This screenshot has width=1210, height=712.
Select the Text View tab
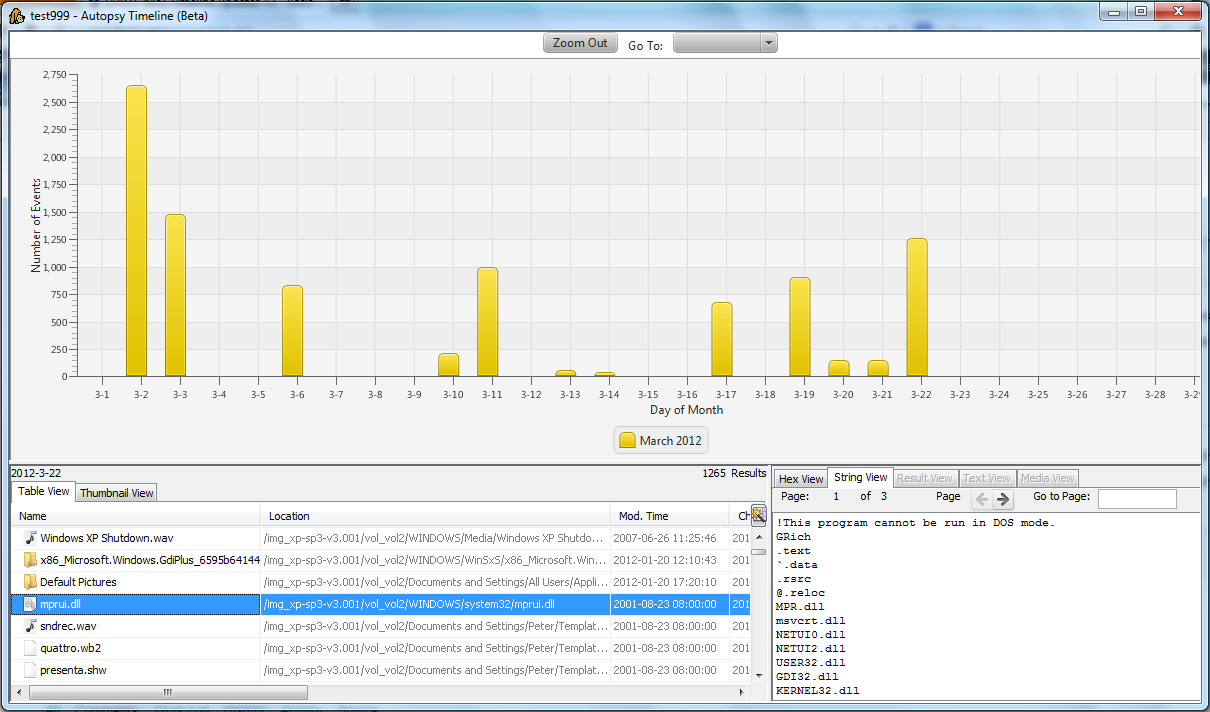coord(988,479)
